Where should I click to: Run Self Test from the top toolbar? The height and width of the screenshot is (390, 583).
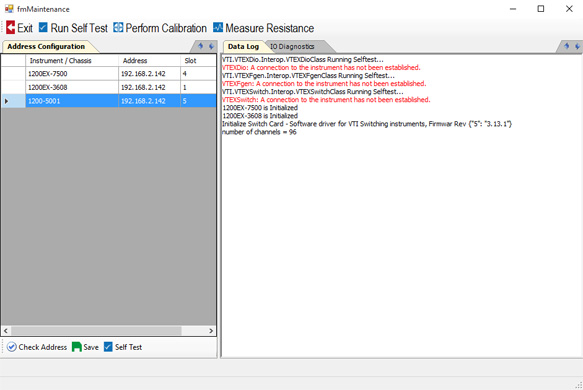pos(79,28)
